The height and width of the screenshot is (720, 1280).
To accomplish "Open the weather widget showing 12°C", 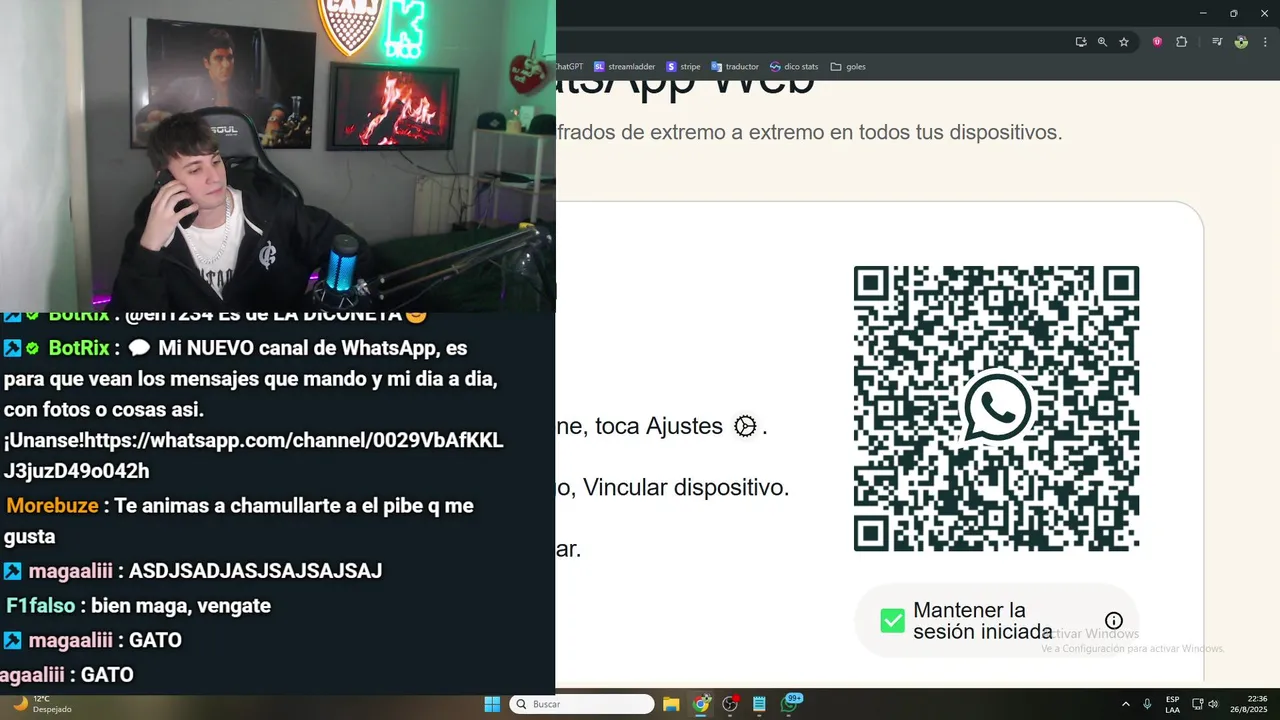I will pos(40,704).
